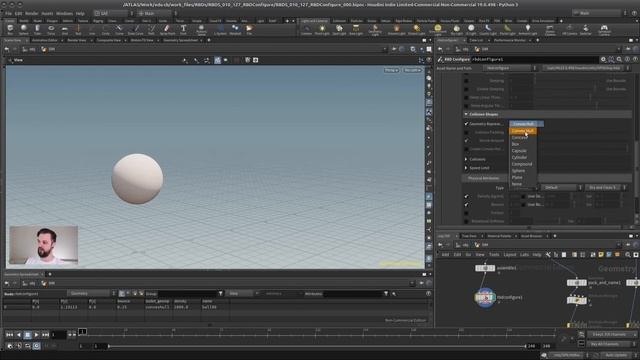
Task: Click the play button in playbar
Action: click(x=36, y=335)
